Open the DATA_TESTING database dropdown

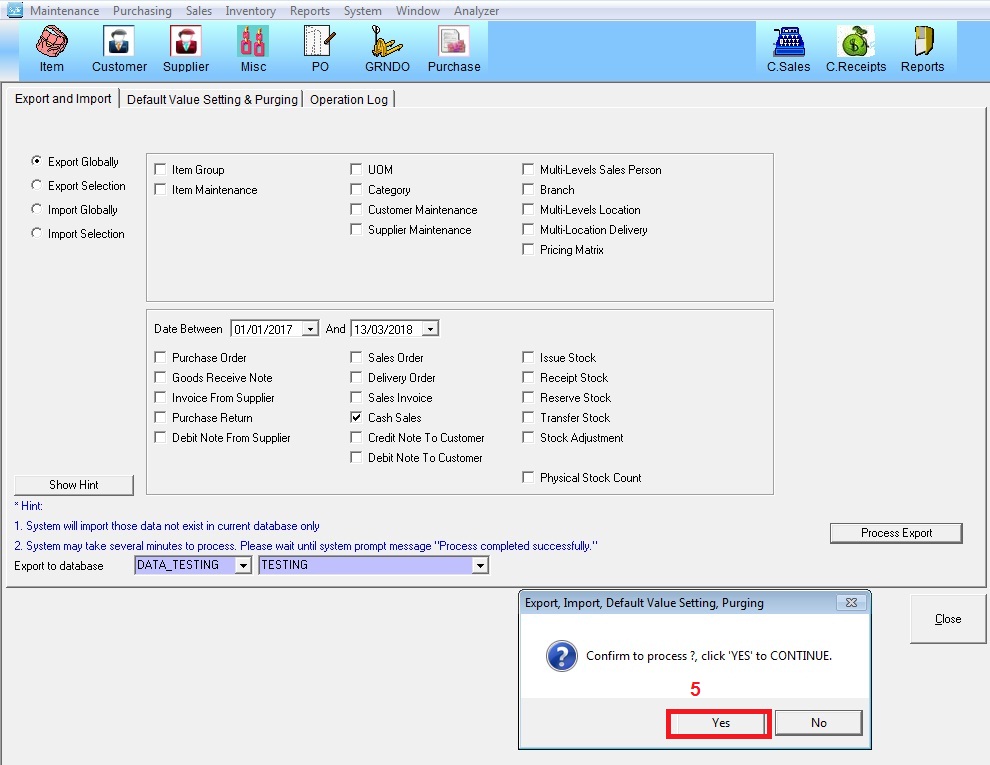[242, 566]
